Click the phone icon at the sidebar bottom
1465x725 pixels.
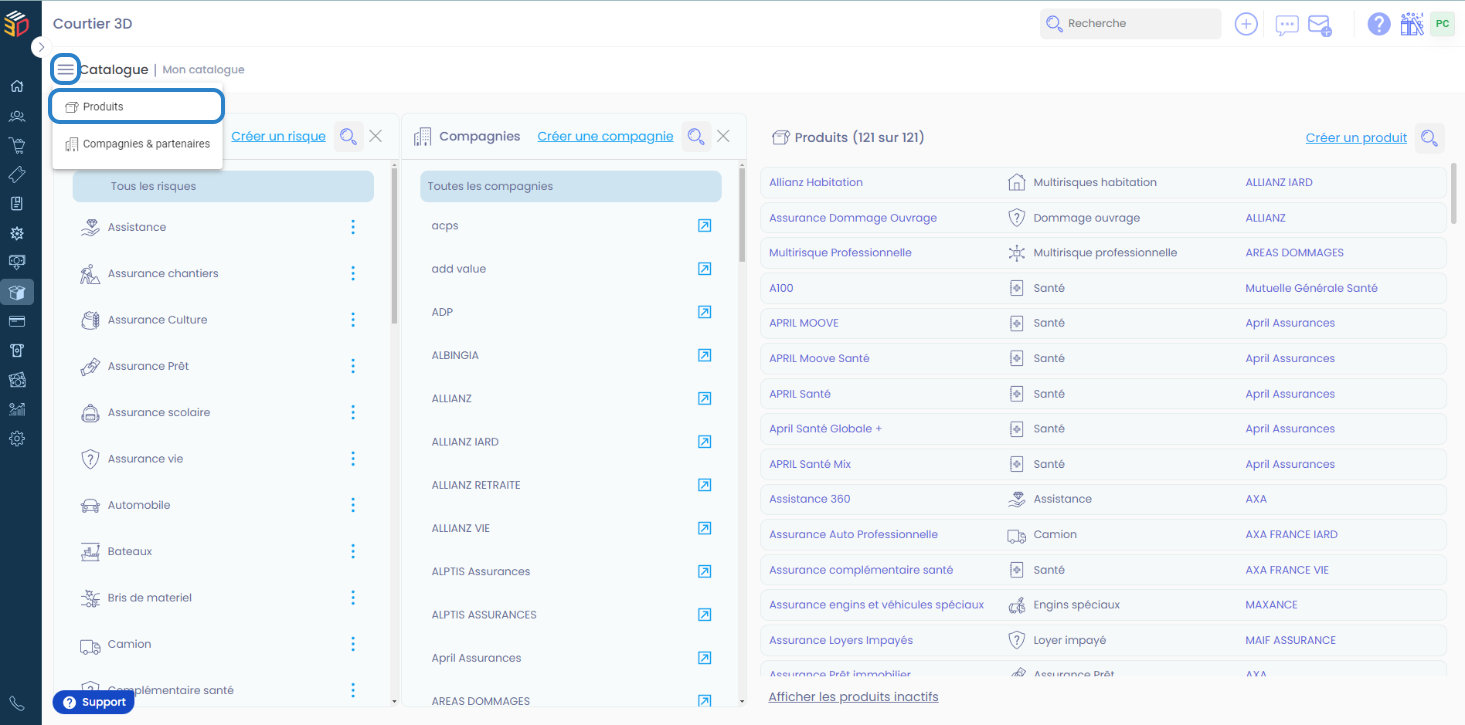point(17,704)
